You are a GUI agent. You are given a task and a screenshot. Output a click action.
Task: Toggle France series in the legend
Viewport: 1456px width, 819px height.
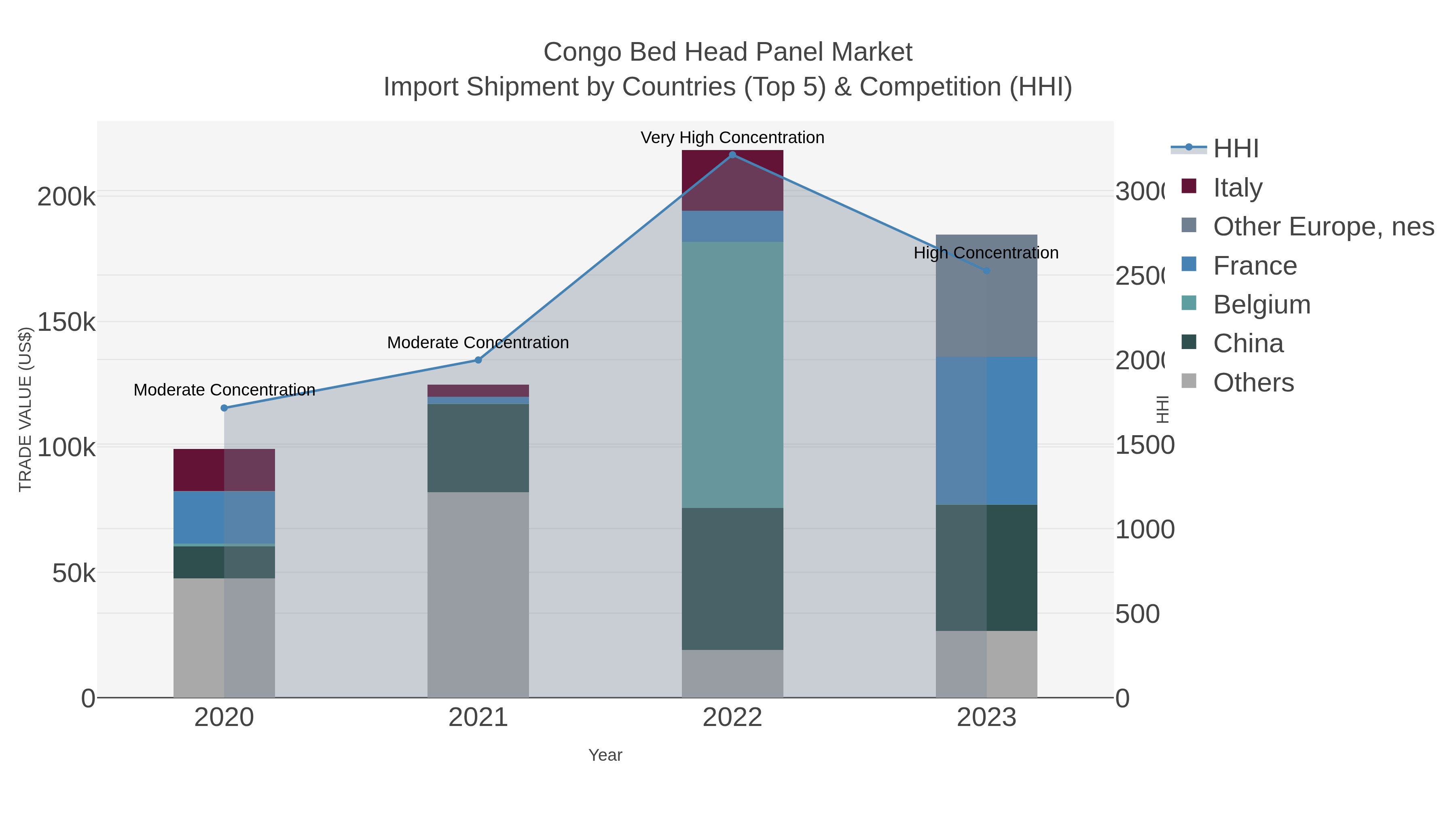click(x=1239, y=266)
